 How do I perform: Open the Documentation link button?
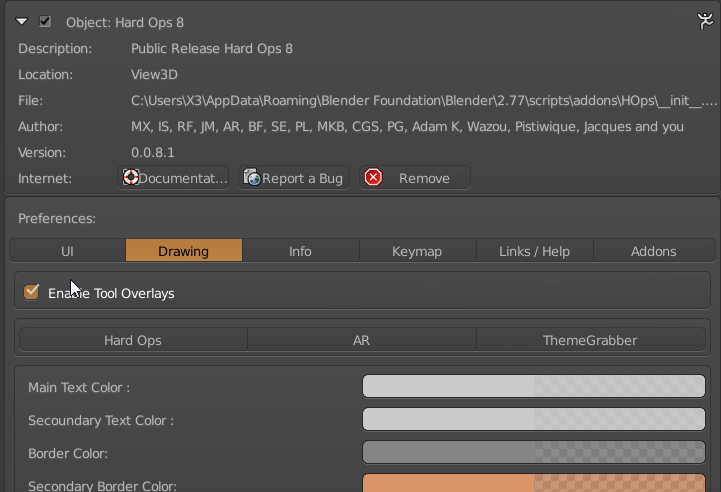(x=173, y=178)
